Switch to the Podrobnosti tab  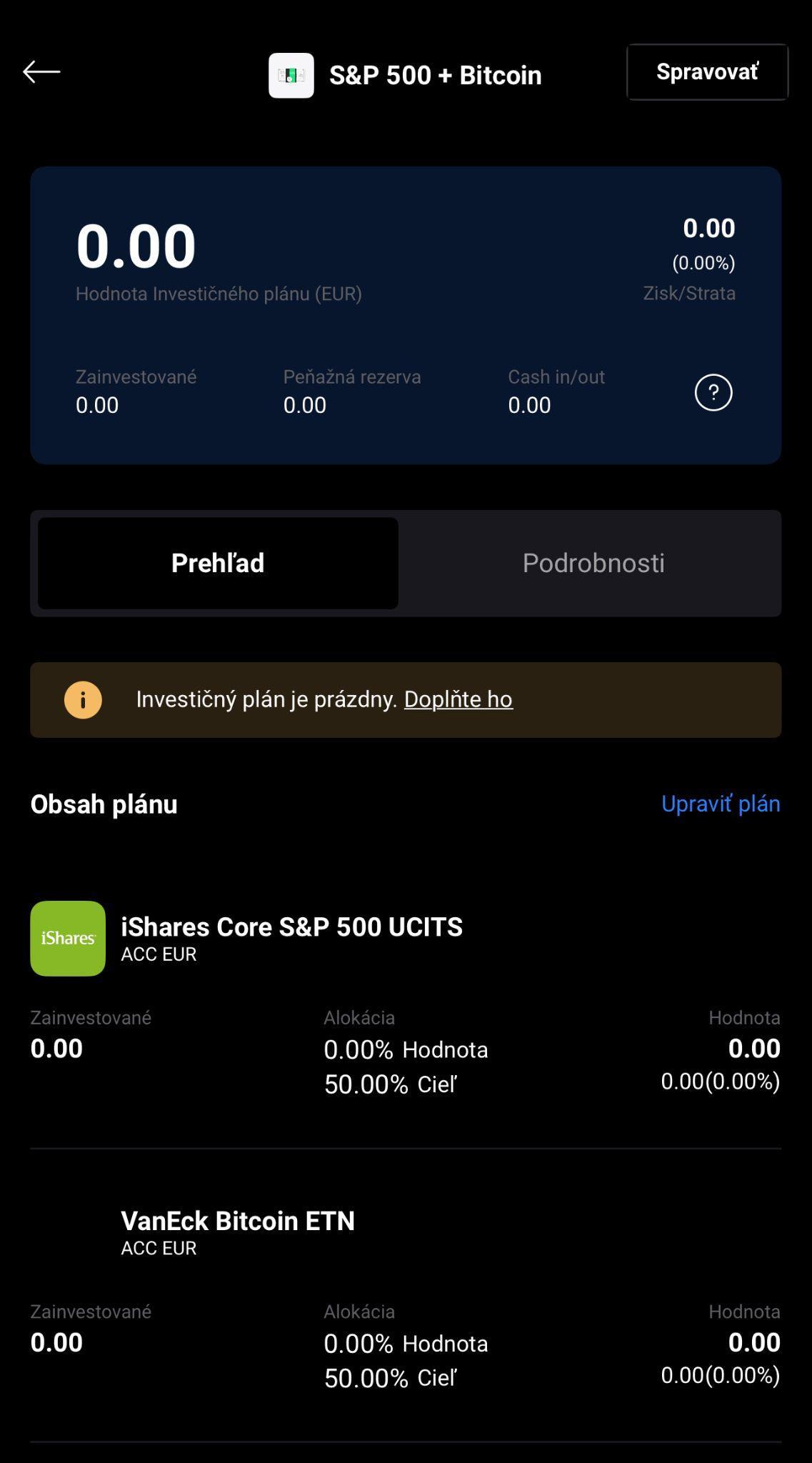pos(593,563)
